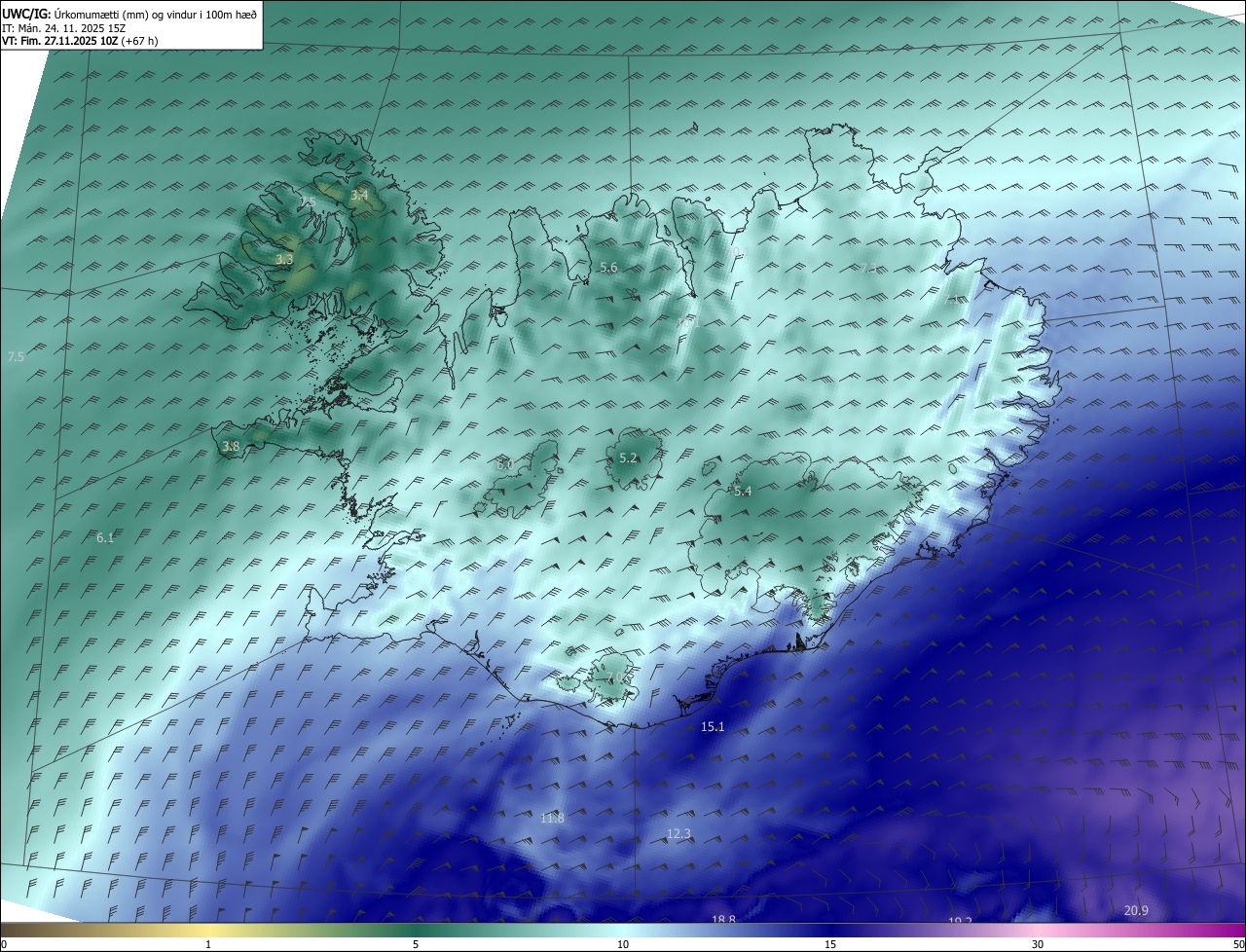
Task: Click the IT: Mán. 24. 11. 2025 15Z line
Action: pyautogui.click(x=64, y=27)
